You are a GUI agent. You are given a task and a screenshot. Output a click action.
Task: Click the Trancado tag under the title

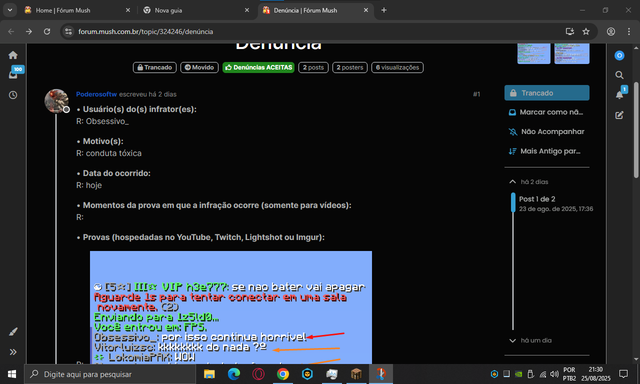pyautogui.click(x=155, y=67)
